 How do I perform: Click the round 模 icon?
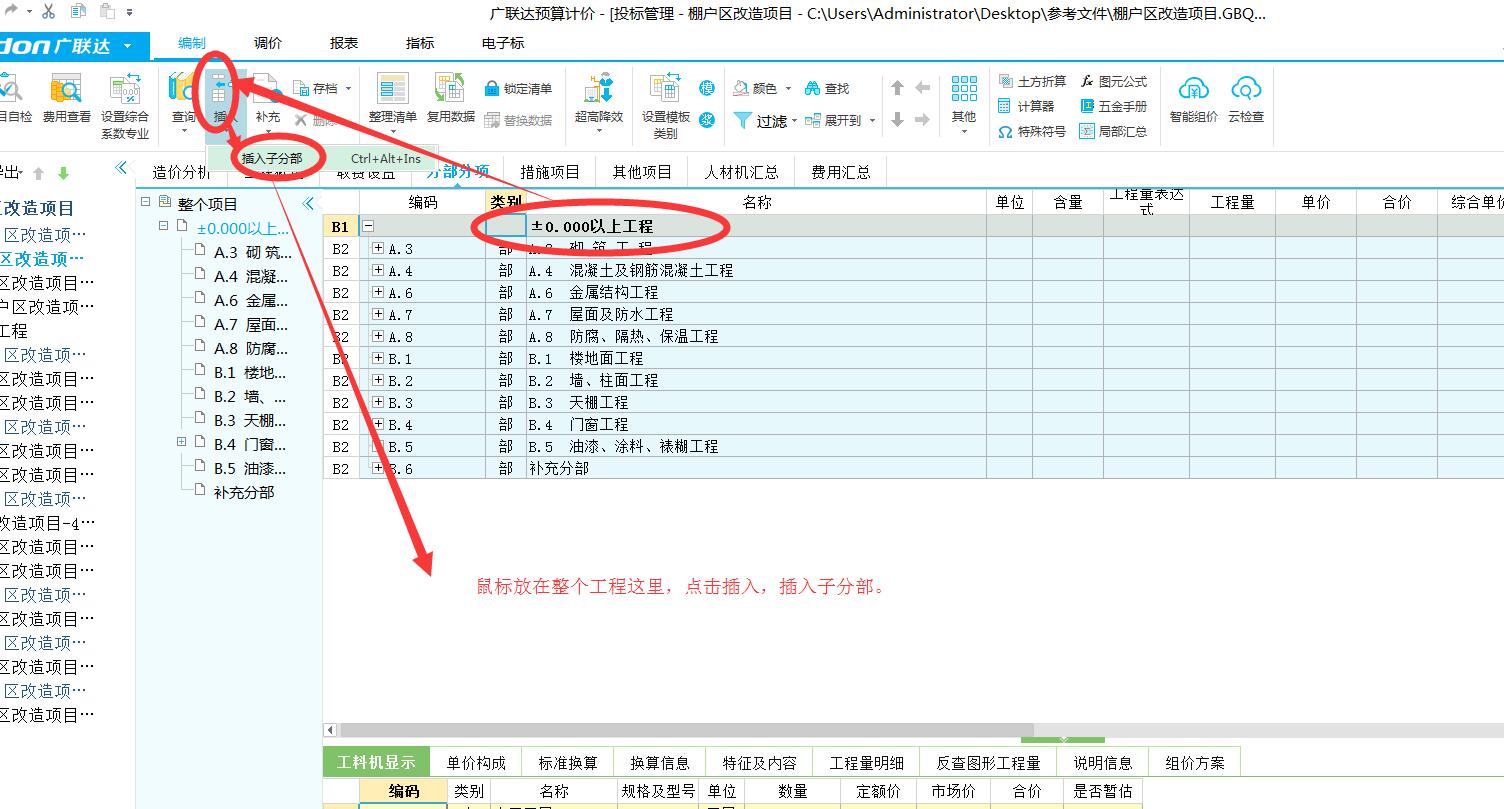tap(707, 88)
